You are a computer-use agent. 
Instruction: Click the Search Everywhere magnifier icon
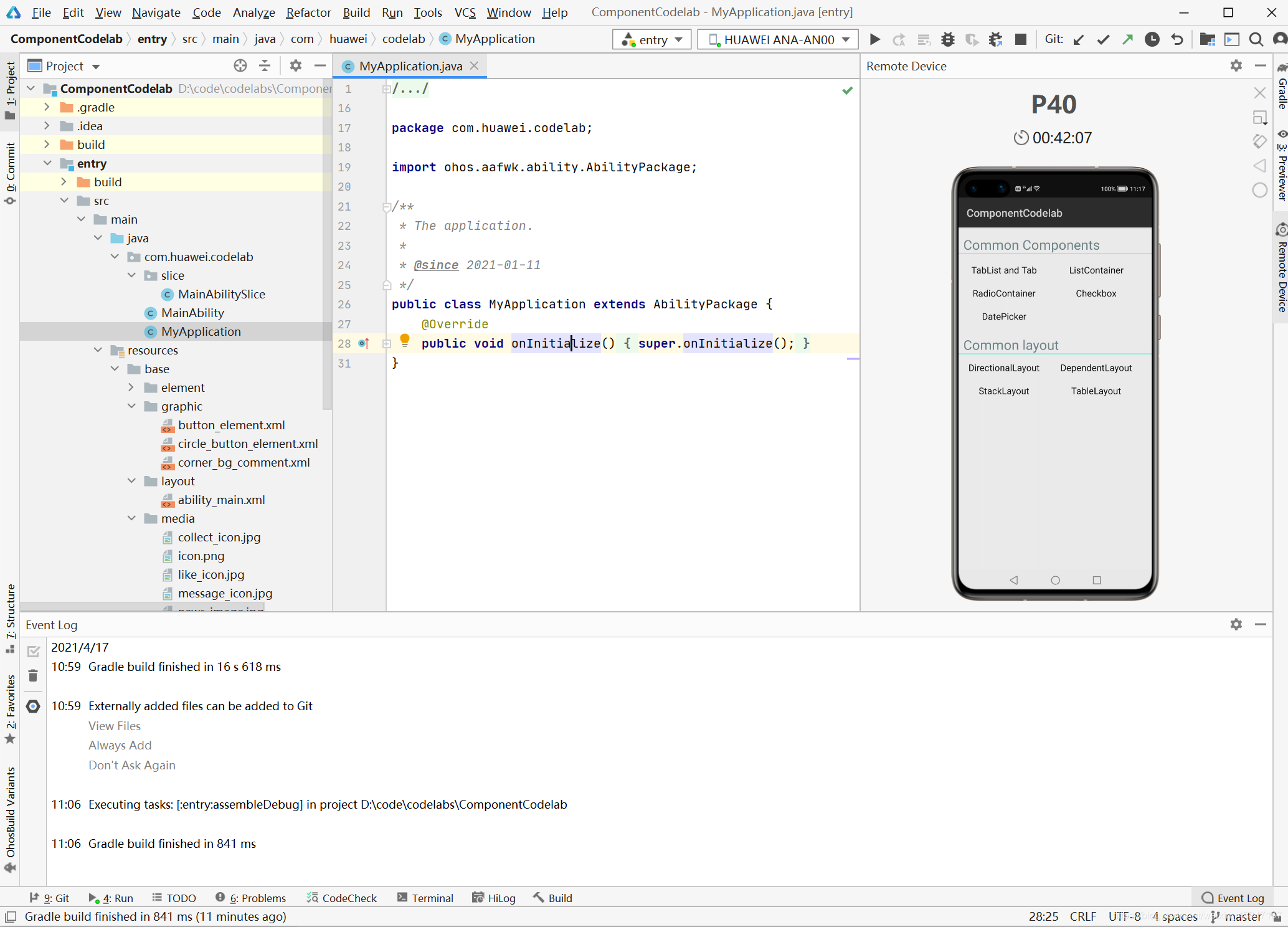[1256, 40]
